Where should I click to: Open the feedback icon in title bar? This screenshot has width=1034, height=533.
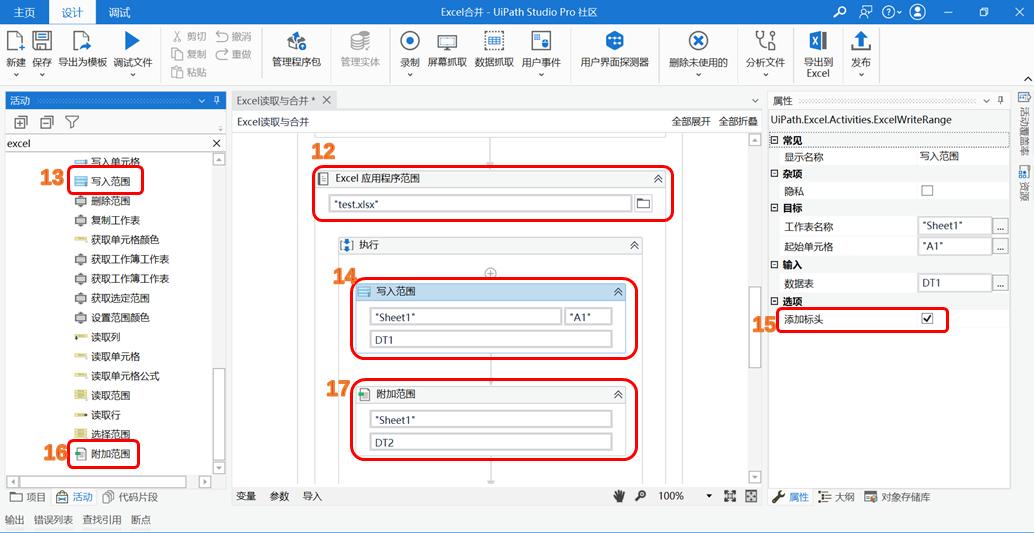click(x=866, y=12)
